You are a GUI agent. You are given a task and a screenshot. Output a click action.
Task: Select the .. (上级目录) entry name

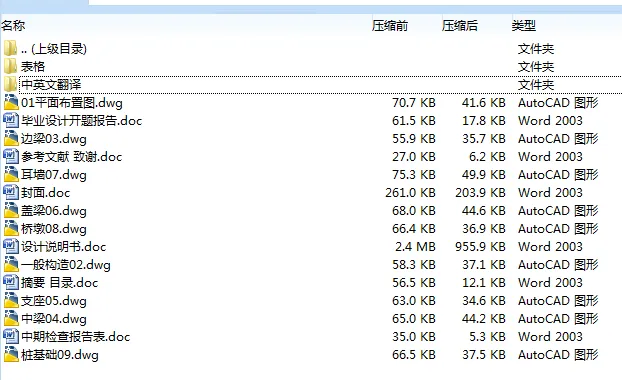pyautogui.click(x=54, y=49)
